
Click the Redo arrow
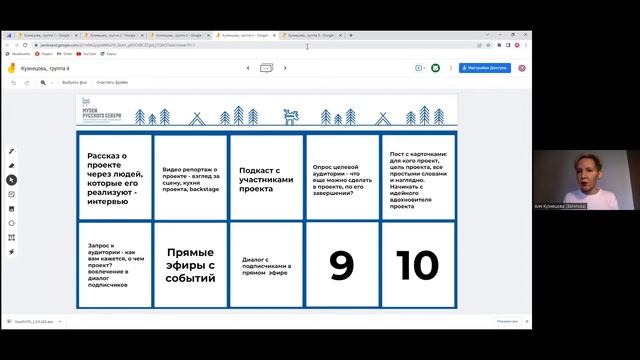[27, 82]
